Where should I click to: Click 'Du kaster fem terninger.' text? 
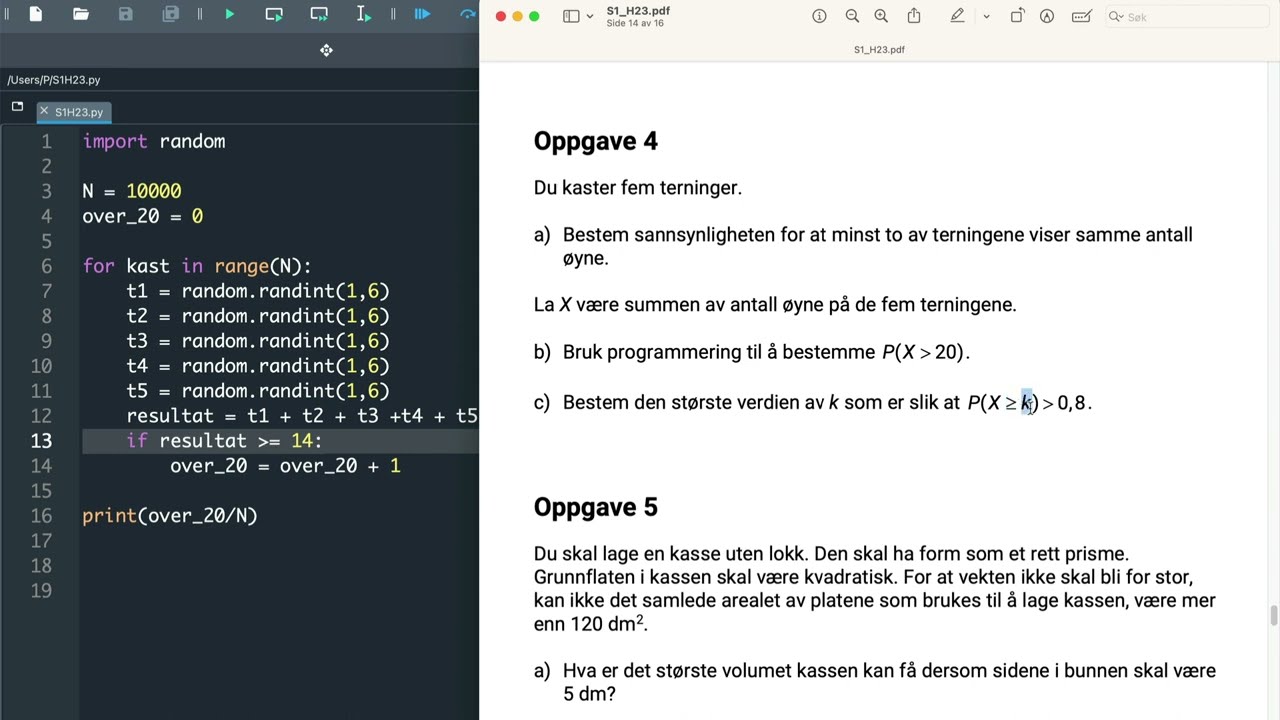[638, 188]
